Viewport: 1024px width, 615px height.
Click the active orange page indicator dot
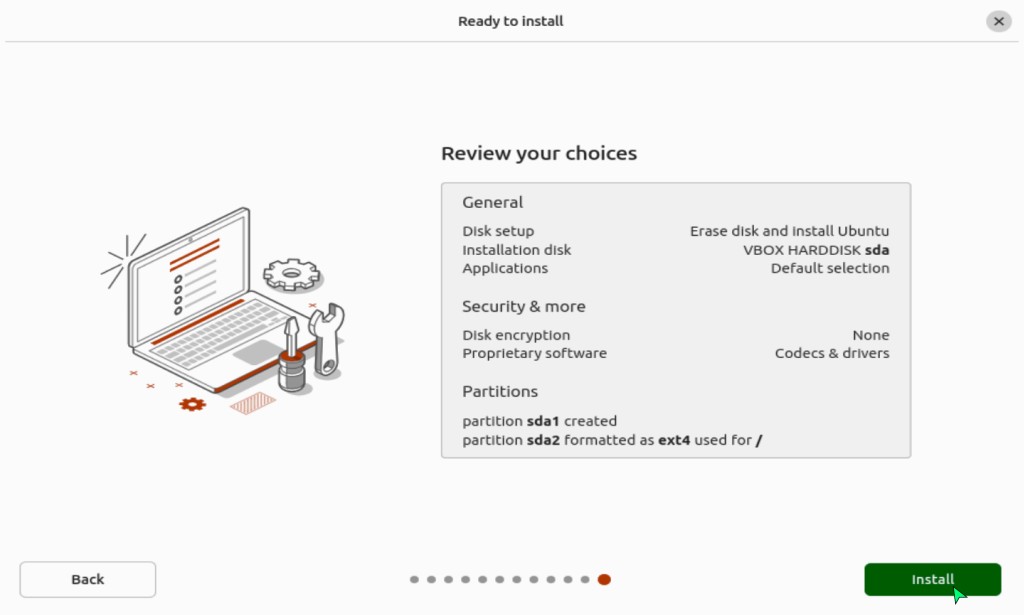point(604,579)
